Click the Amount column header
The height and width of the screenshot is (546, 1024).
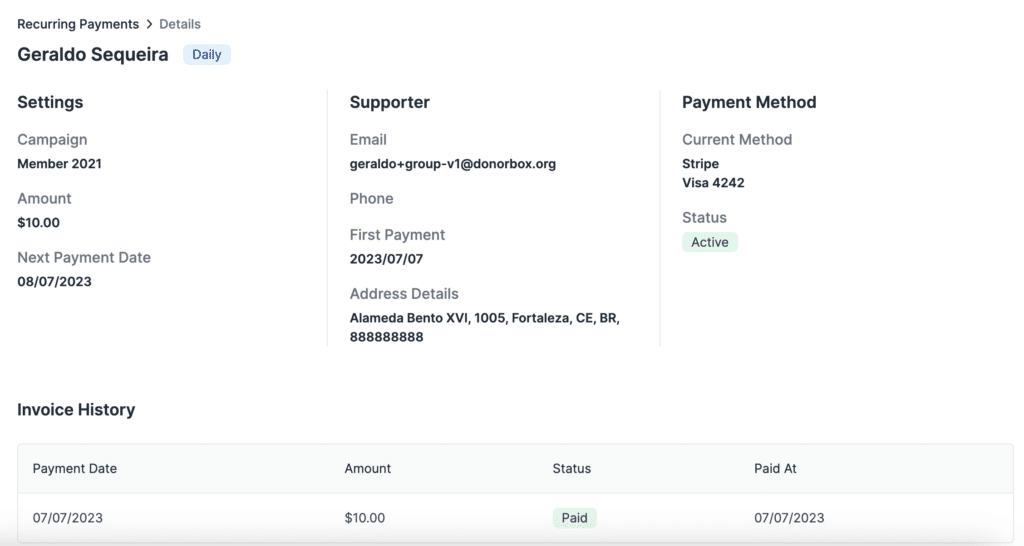pos(368,468)
